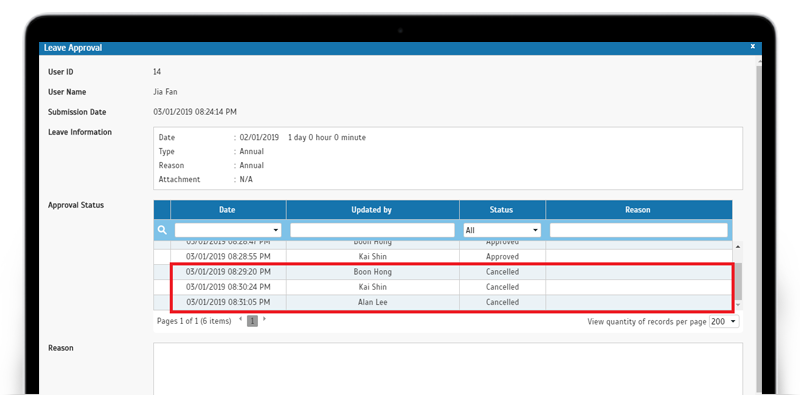Click the submission date 03/01/2019 08:24:14 PM
Viewport: 800px width, 395px height.
[x=195, y=112]
